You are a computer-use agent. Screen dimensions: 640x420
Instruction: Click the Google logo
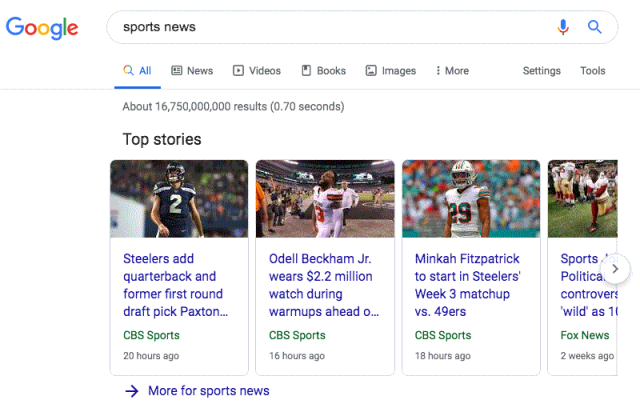(x=42, y=27)
